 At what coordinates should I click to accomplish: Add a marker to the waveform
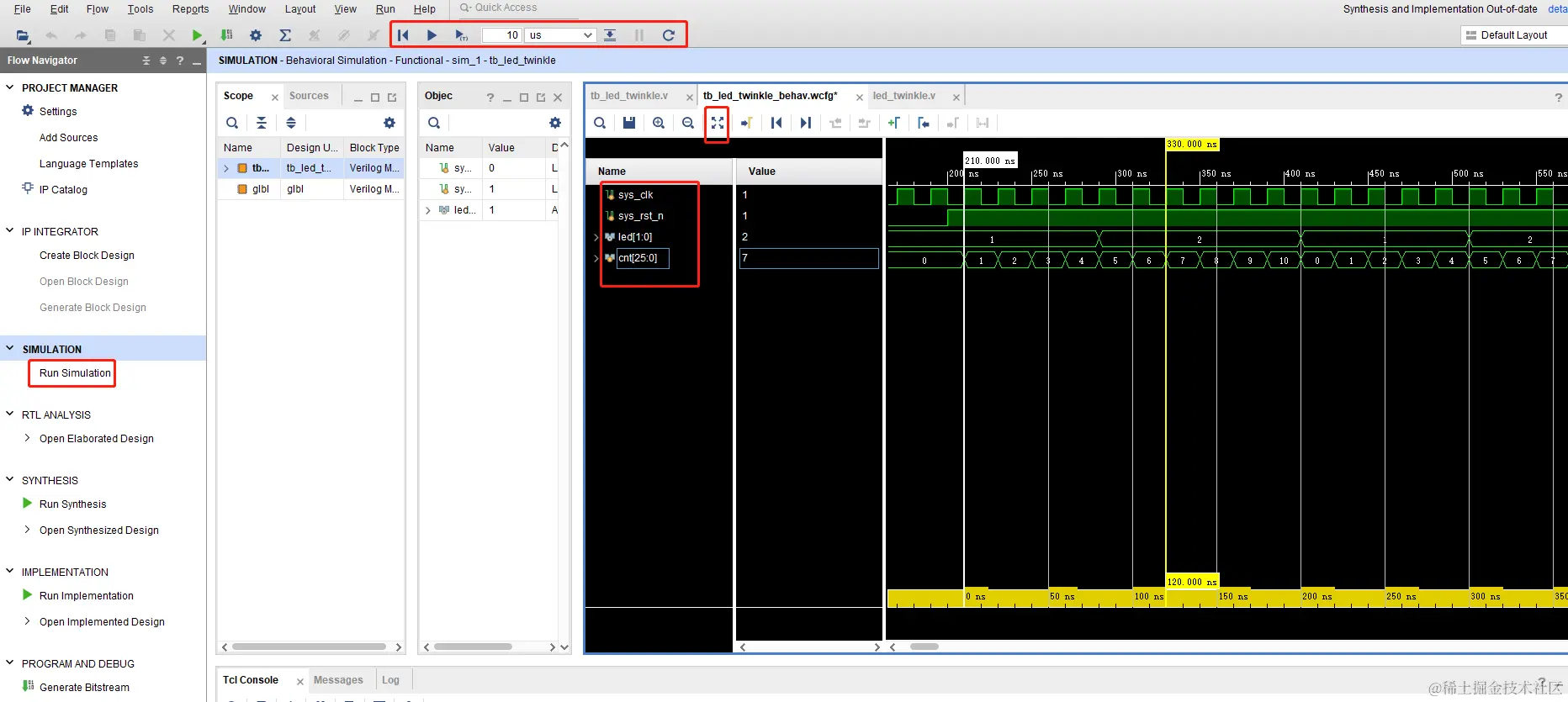coord(894,123)
